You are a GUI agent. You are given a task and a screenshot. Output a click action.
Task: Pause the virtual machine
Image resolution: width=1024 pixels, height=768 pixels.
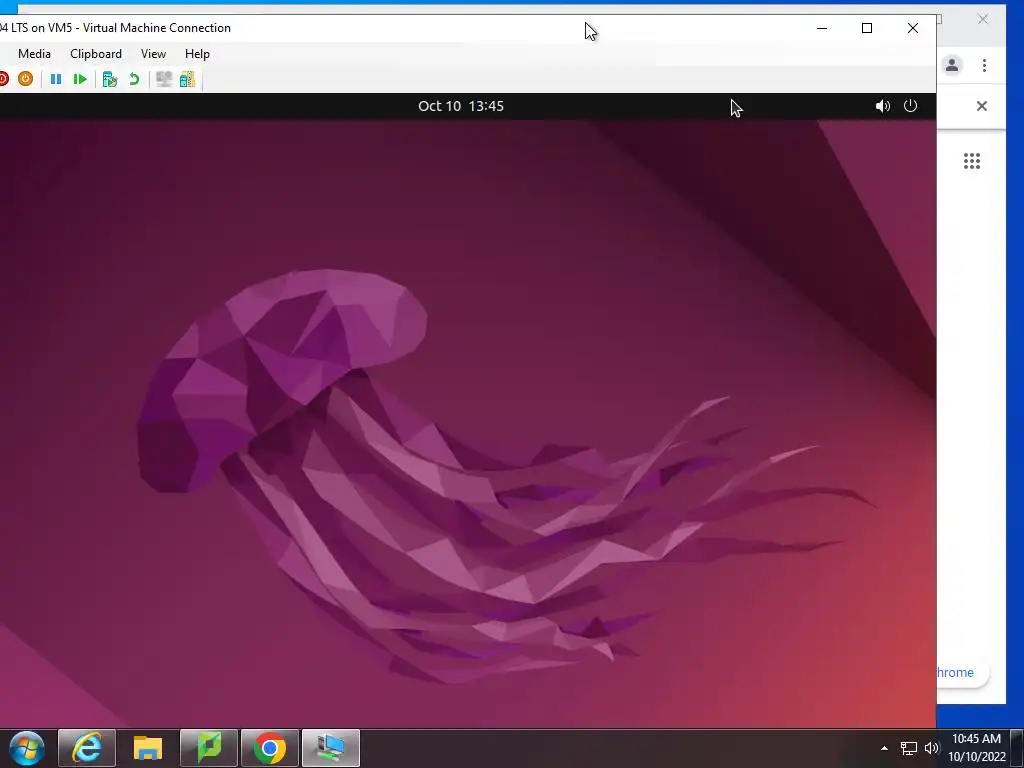pyautogui.click(x=56, y=79)
